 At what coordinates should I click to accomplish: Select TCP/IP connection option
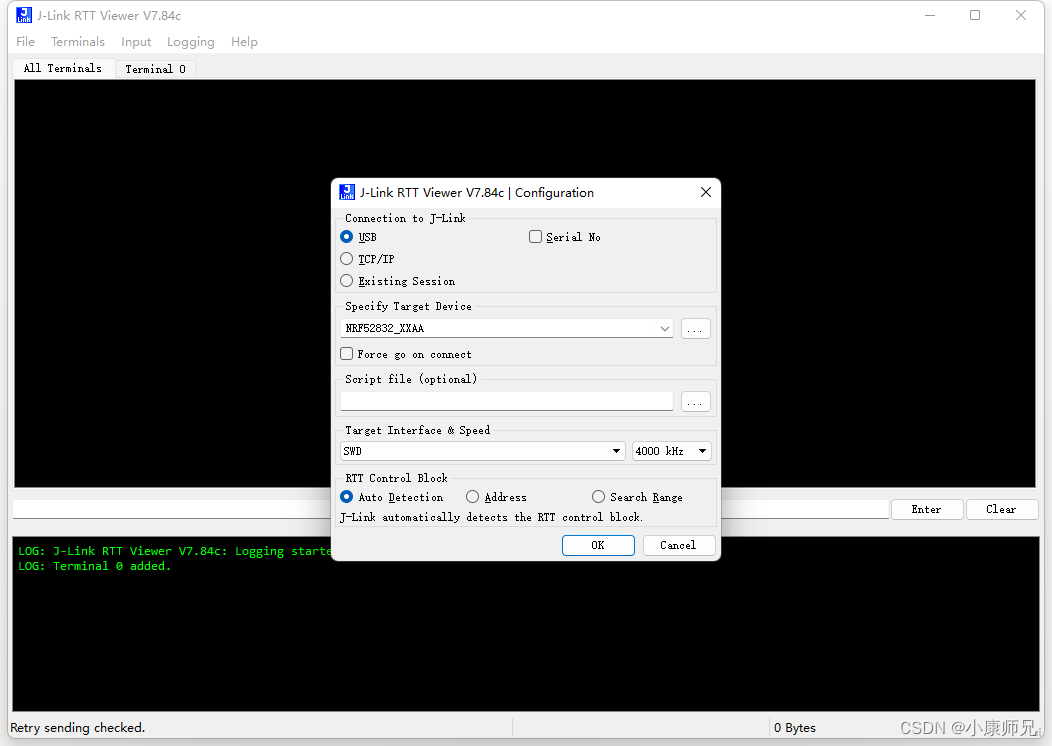click(347, 259)
